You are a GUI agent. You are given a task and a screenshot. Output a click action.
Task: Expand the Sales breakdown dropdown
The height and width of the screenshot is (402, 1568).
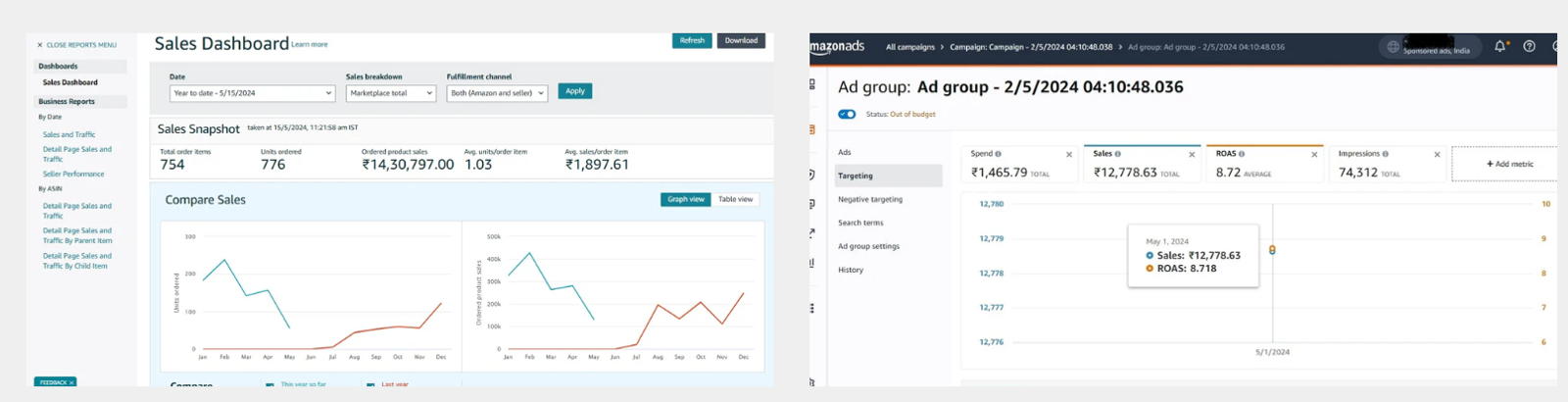coord(390,93)
